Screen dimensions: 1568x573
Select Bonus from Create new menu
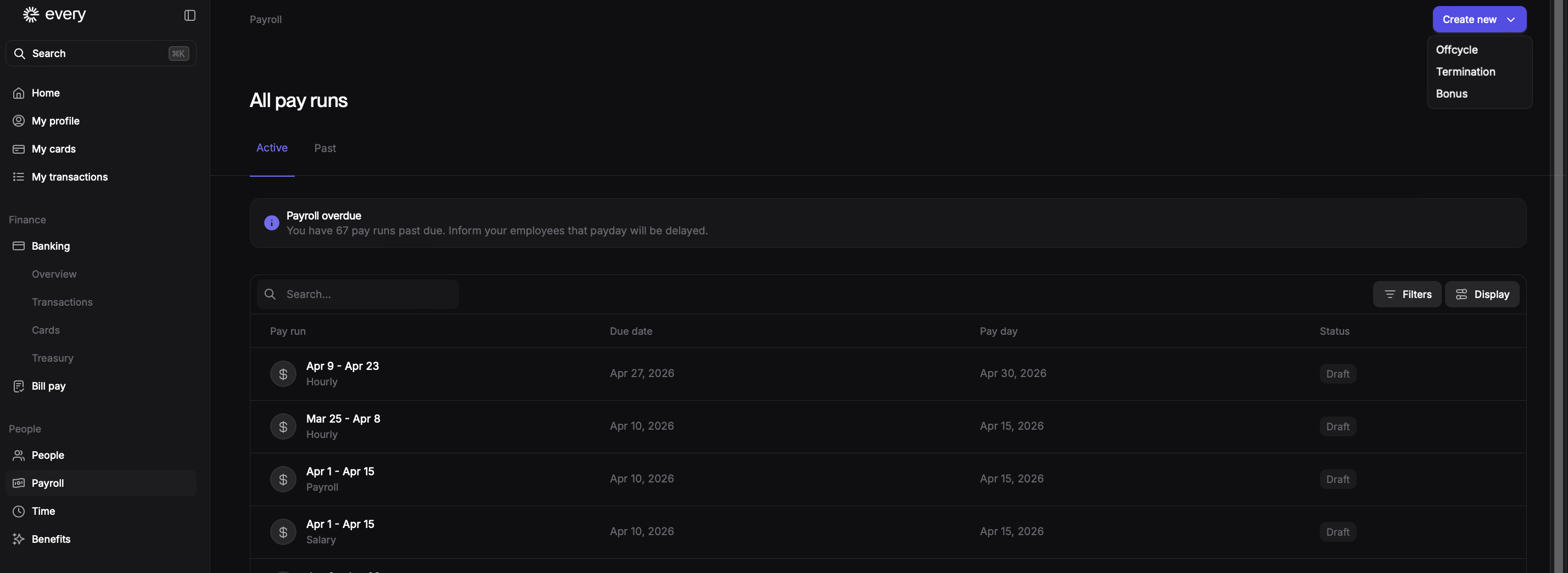(1451, 94)
